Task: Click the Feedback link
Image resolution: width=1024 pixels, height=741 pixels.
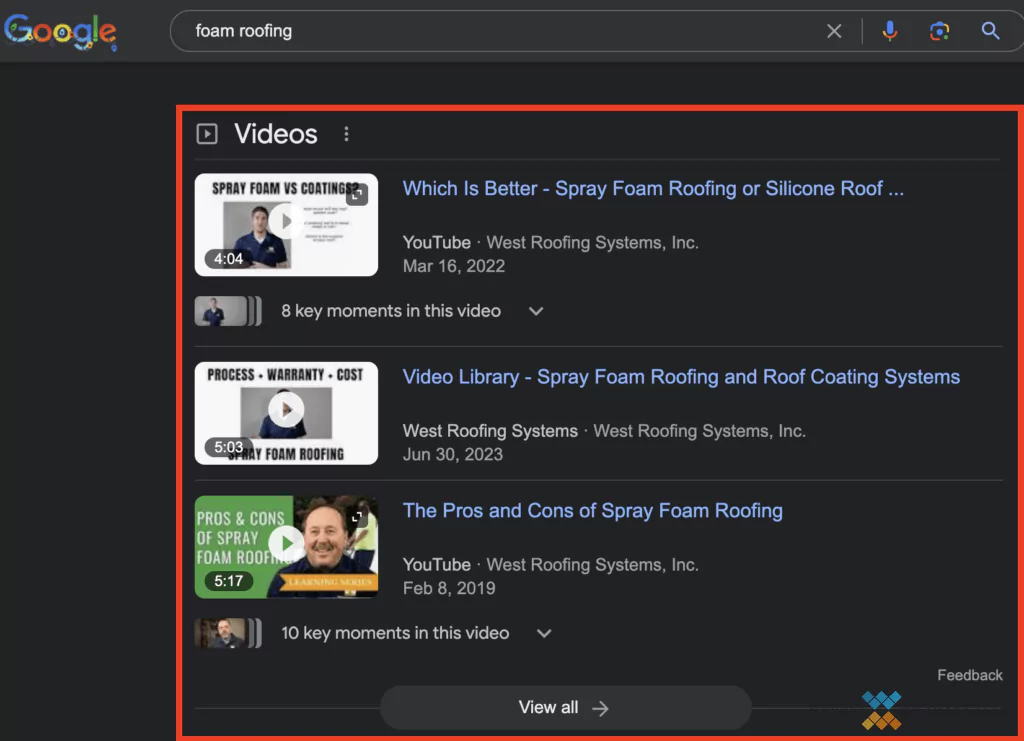Action: click(x=970, y=675)
